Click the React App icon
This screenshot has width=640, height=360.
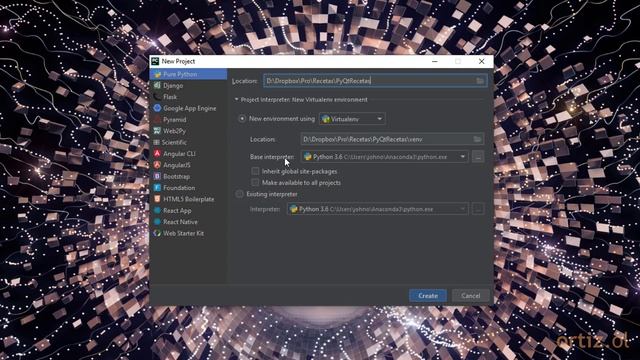pyautogui.click(x=157, y=211)
